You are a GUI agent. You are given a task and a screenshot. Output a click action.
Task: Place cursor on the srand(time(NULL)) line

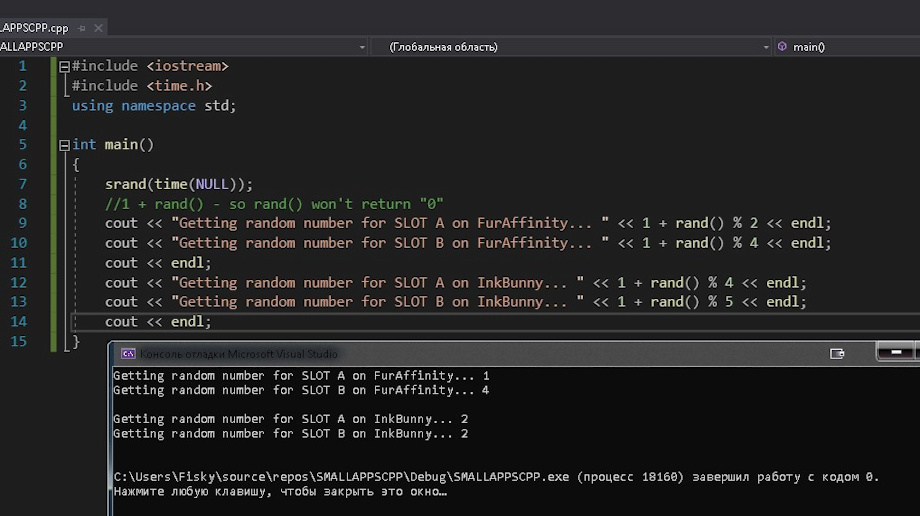(x=179, y=184)
